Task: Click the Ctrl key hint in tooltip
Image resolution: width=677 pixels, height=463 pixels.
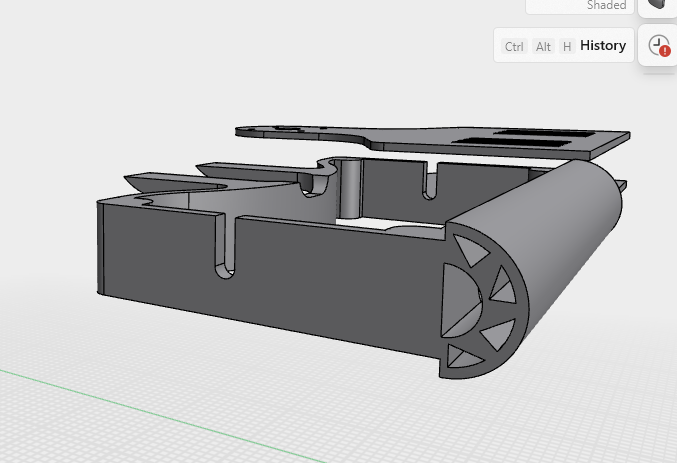Action: (514, 47)
